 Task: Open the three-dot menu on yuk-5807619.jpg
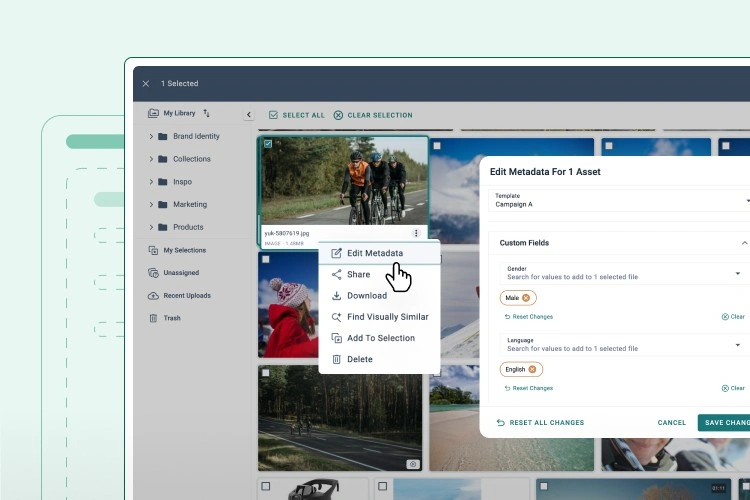(416, 233)
